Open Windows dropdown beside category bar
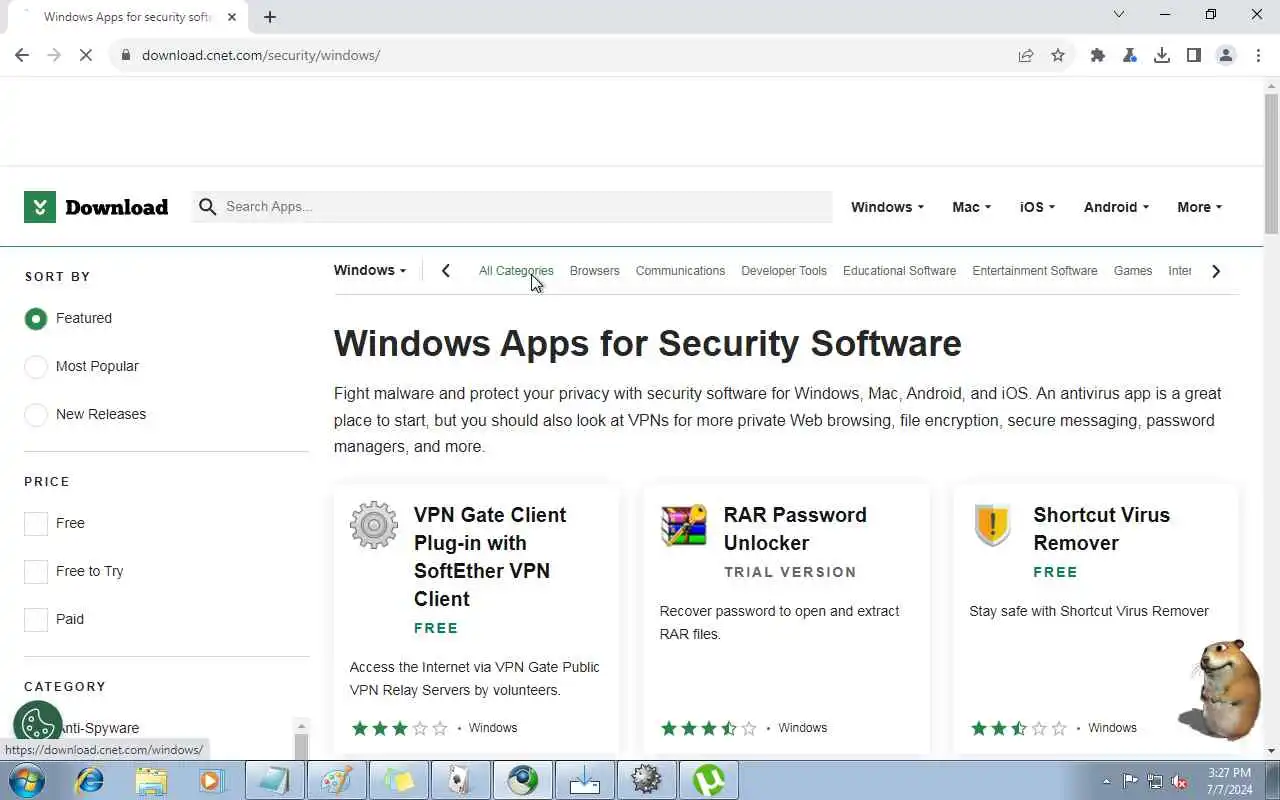 pos(370,270)
